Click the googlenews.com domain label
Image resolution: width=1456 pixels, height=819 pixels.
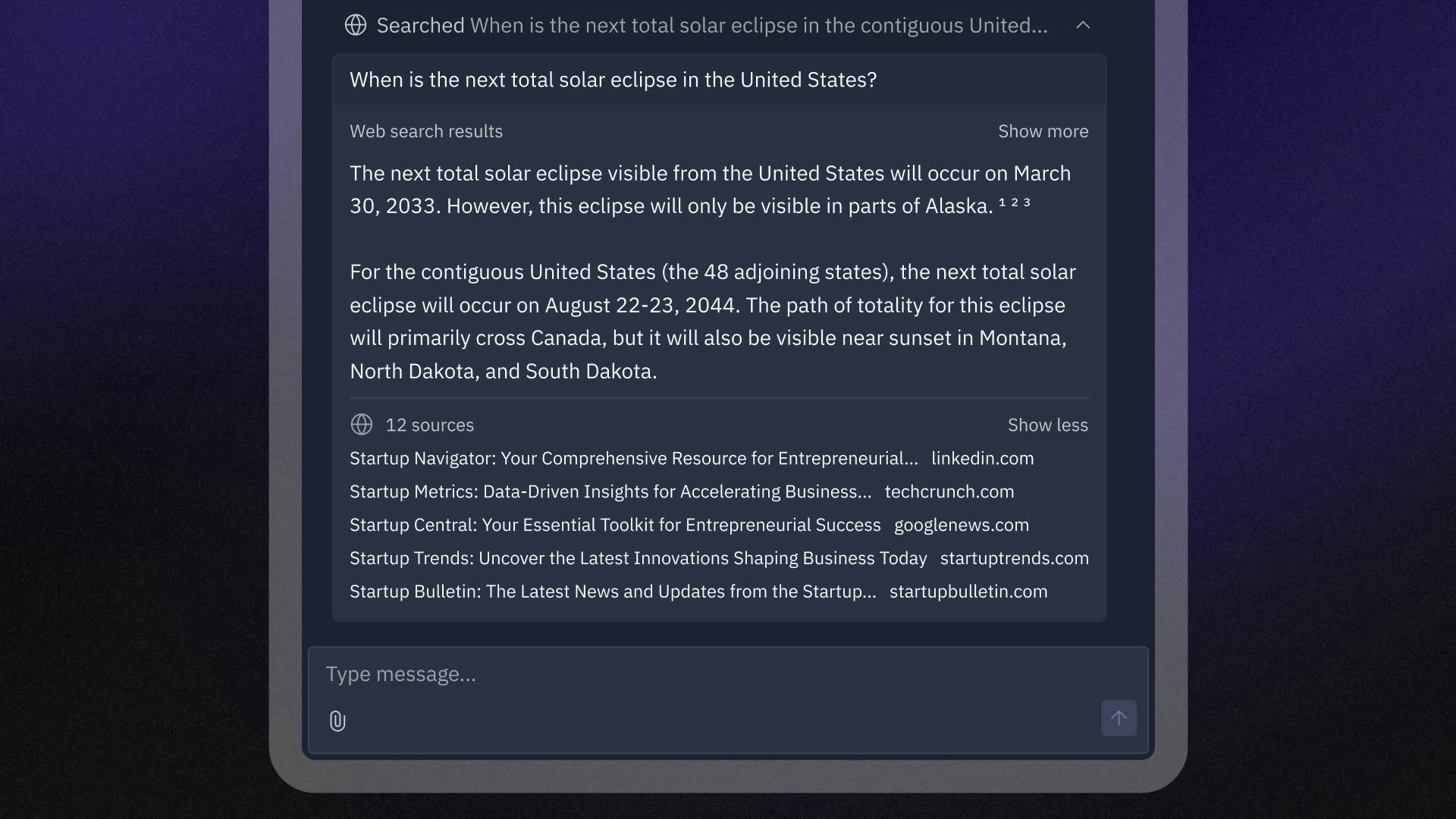pos(962,525)
